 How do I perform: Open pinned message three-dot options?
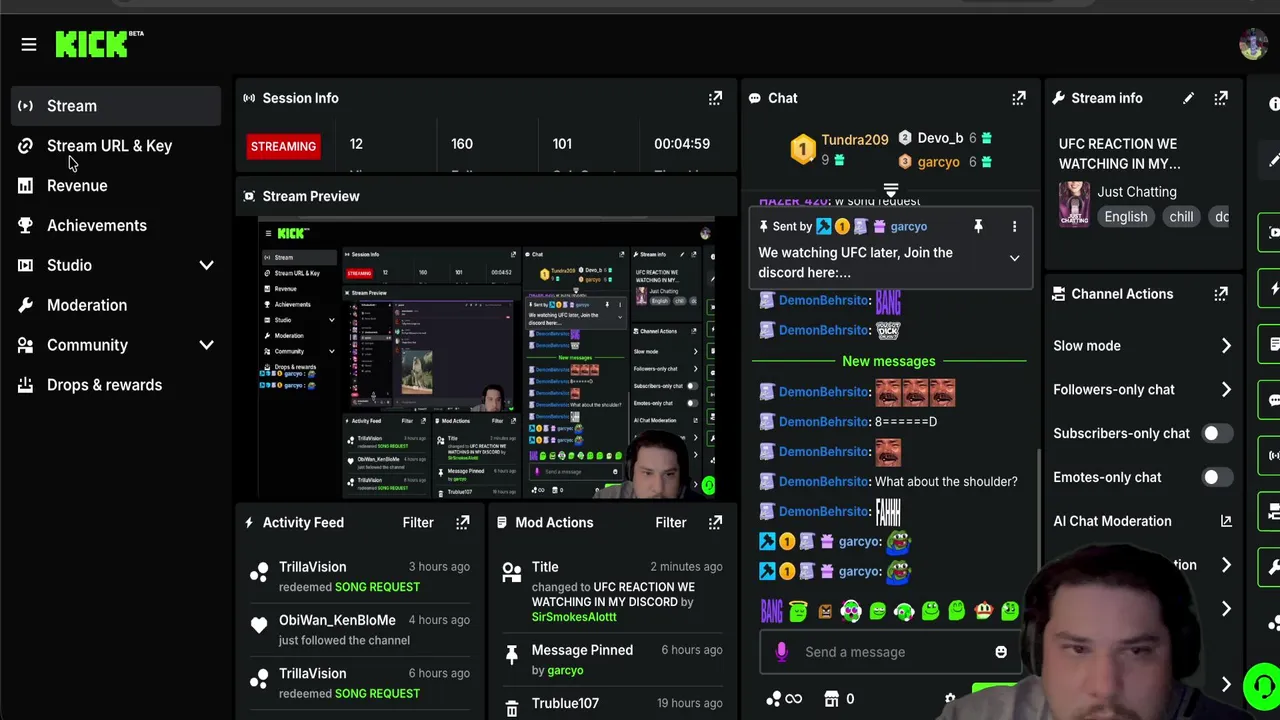pos(1014,227)
